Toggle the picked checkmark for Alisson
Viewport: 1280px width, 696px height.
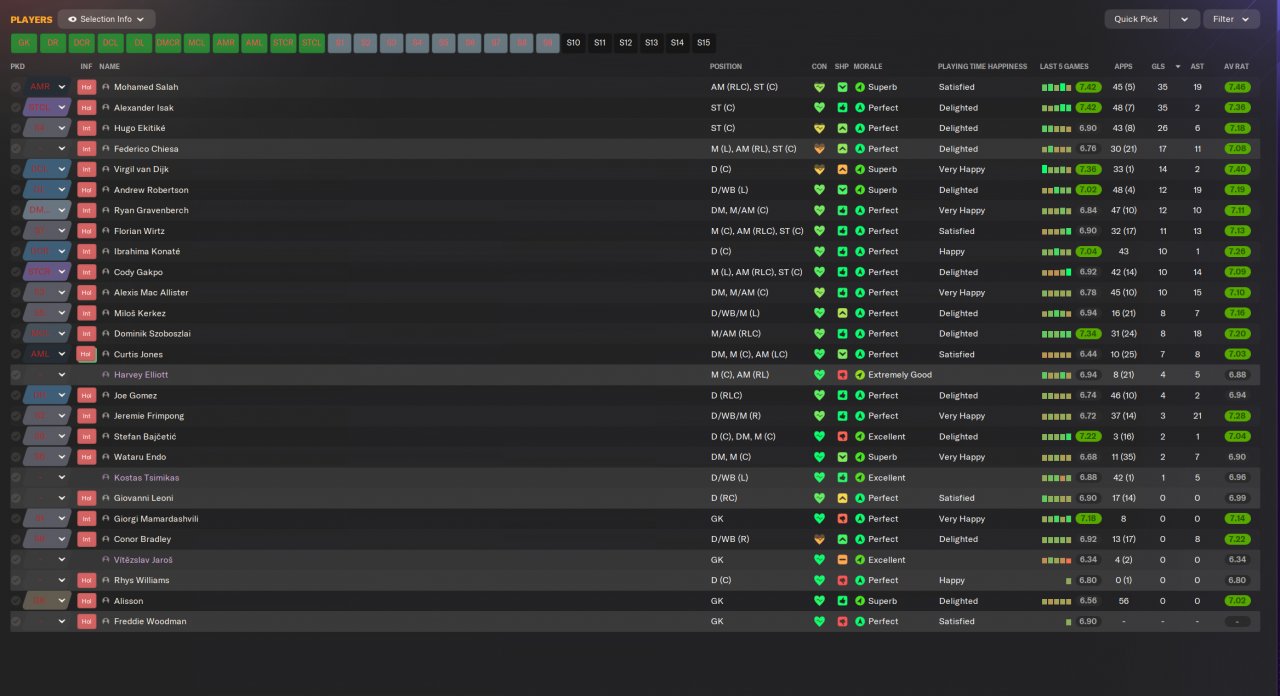click(16, 601)
